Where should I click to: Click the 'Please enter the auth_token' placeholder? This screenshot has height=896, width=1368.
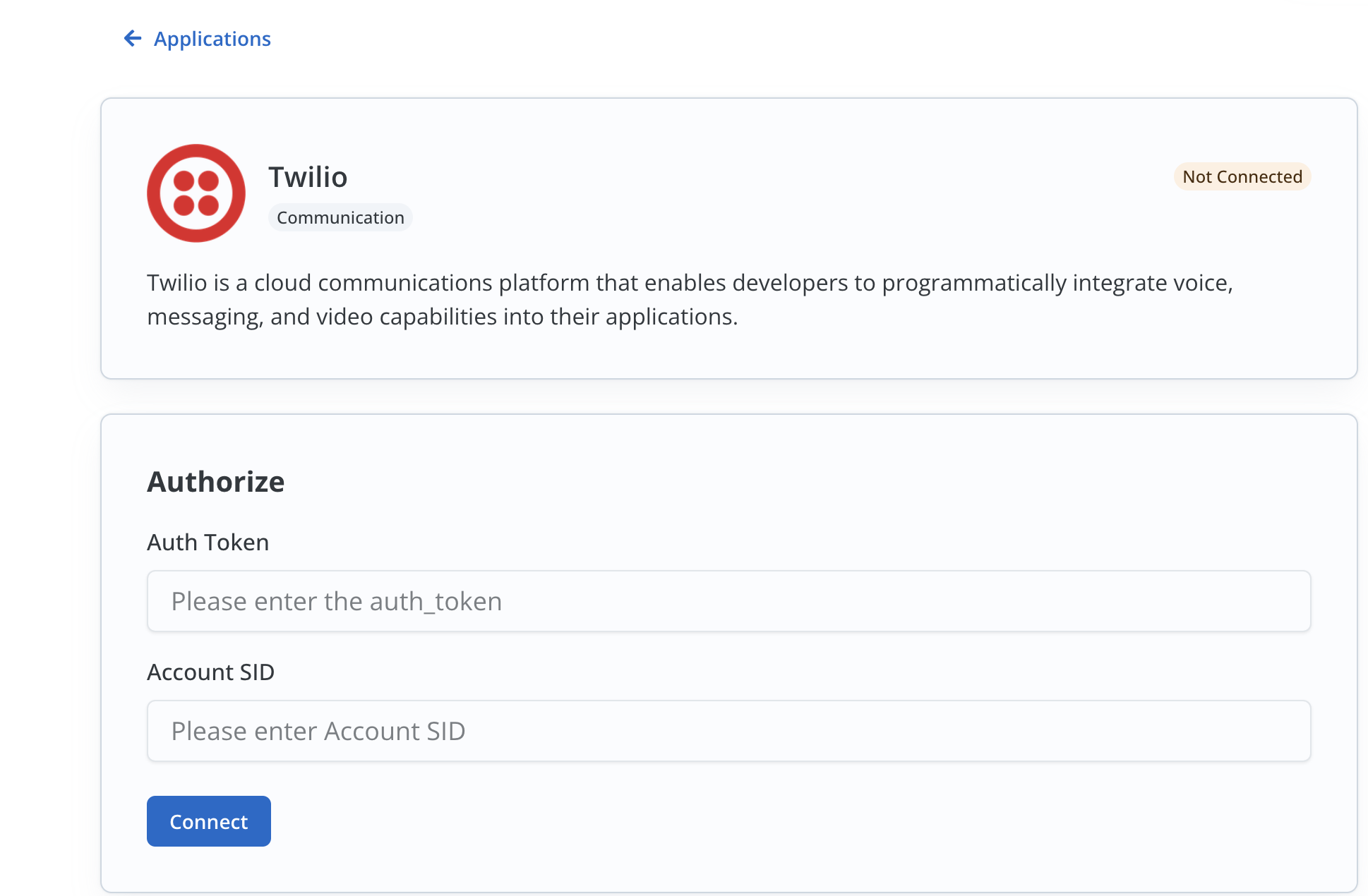pos(337,601)
